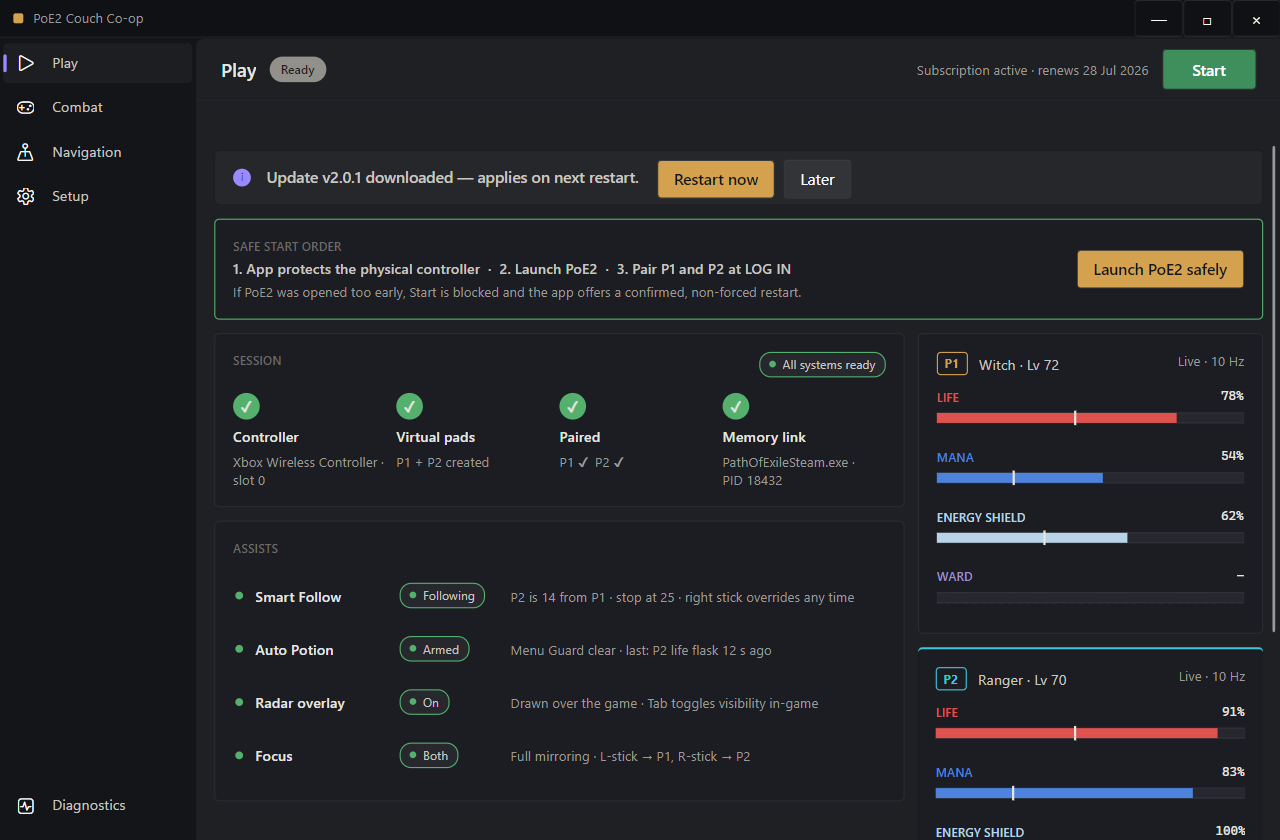Click P1 LIFE bar at 78%

tap(1090, 417)
